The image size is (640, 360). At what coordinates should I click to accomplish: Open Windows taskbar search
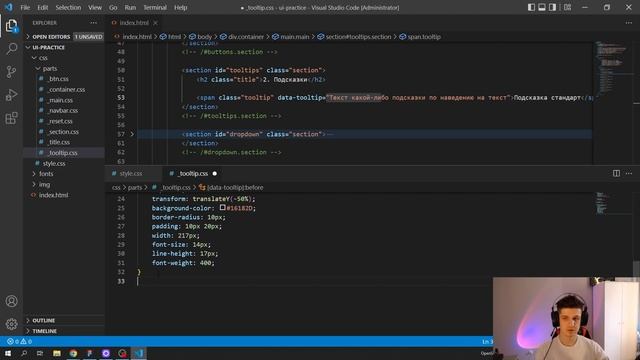[24, 353]
